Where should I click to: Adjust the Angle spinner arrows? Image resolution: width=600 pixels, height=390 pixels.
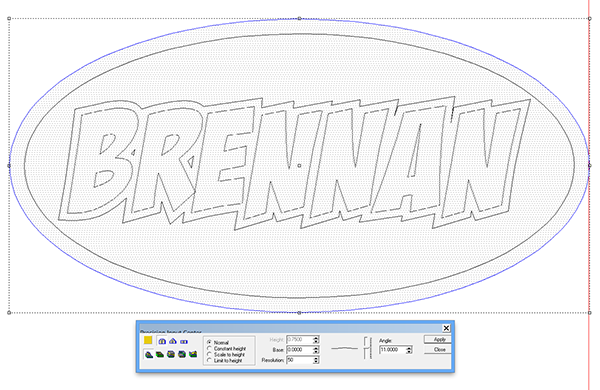pyautogui.click(x=409, y=350)
